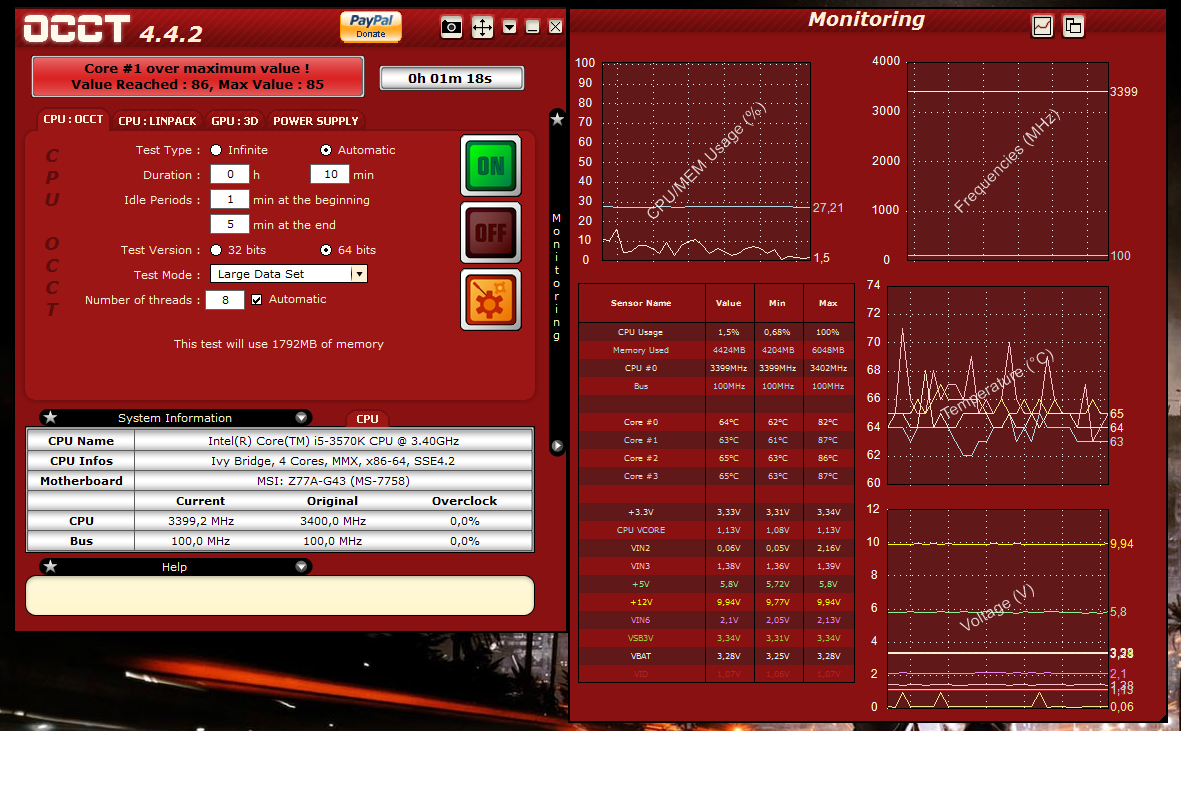Click the star icon on Help bar
This screenshot has height=802, width=1181.
50,566
